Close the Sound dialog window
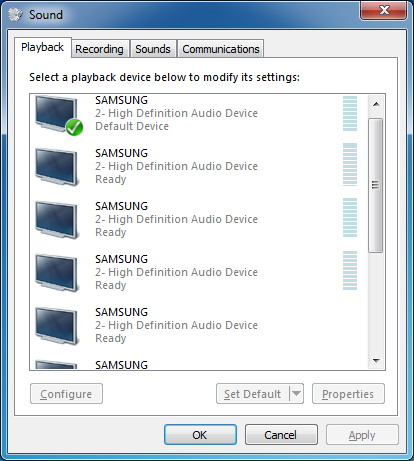 (x=384, y=10)
